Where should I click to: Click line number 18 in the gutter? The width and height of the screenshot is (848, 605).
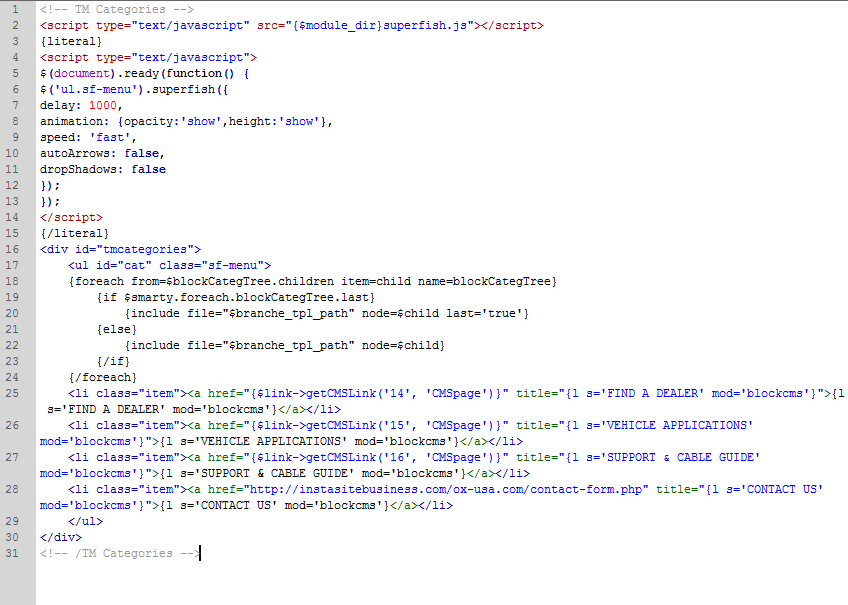point(12,281)
